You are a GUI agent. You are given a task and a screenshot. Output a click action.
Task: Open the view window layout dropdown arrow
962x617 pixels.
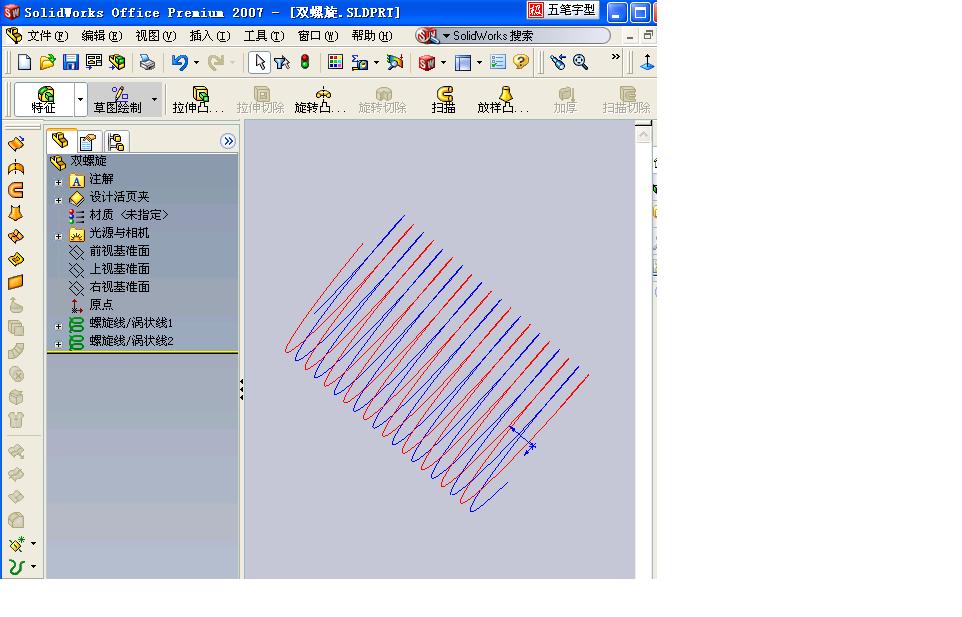[479, 63]
